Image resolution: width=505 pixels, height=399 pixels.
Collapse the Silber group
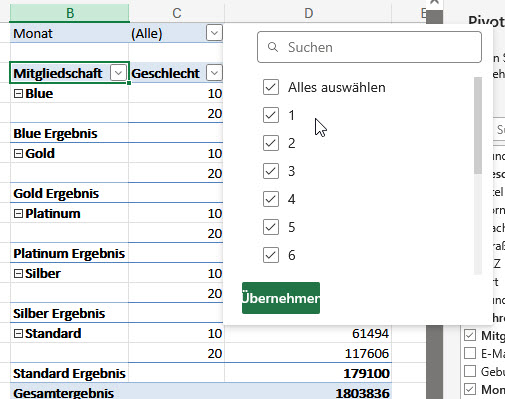point(18,274)
